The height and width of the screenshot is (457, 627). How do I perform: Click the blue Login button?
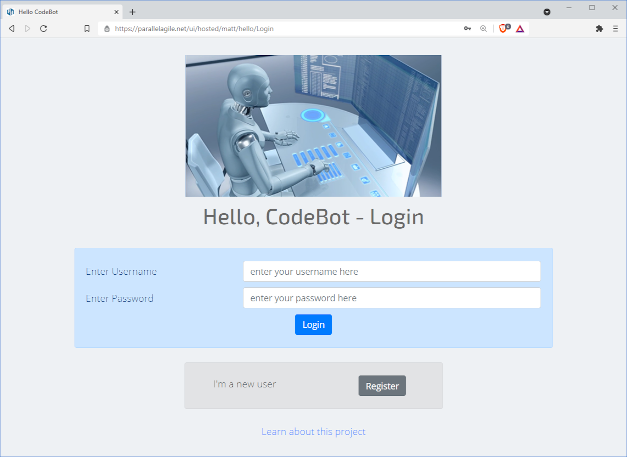click(x=313, y=325)
